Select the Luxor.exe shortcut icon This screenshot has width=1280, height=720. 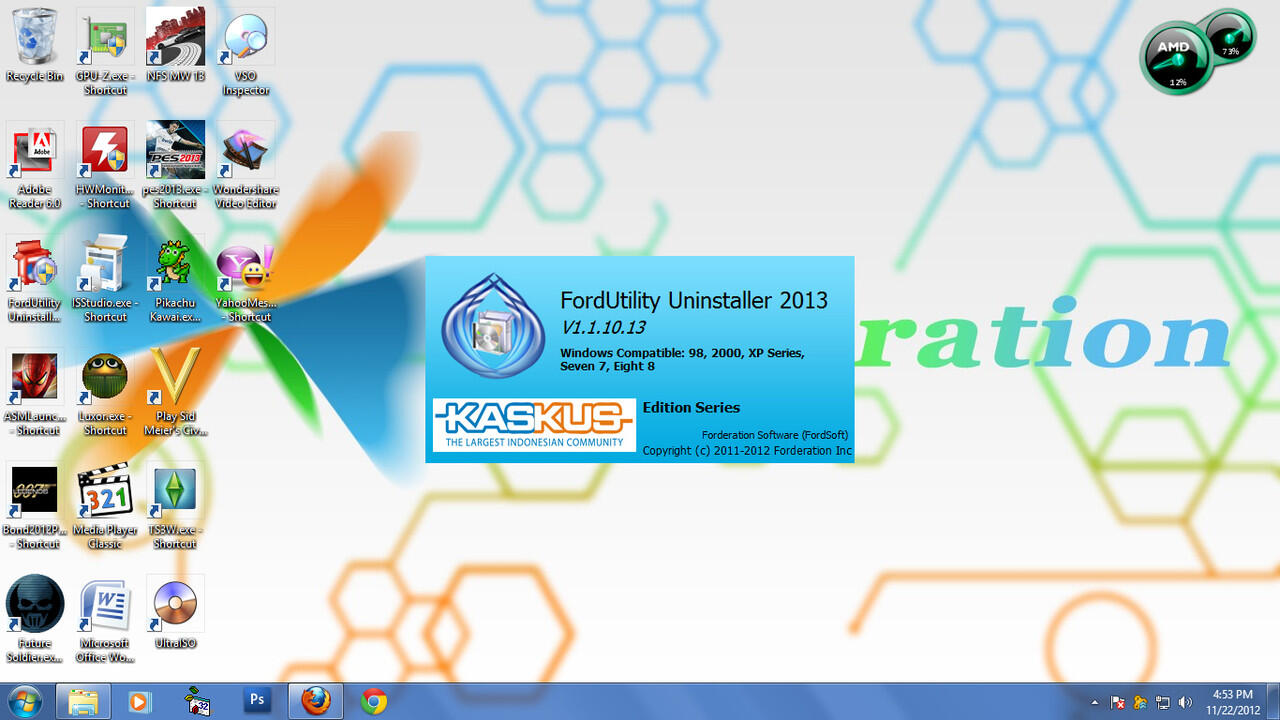(x=105, y=392)
